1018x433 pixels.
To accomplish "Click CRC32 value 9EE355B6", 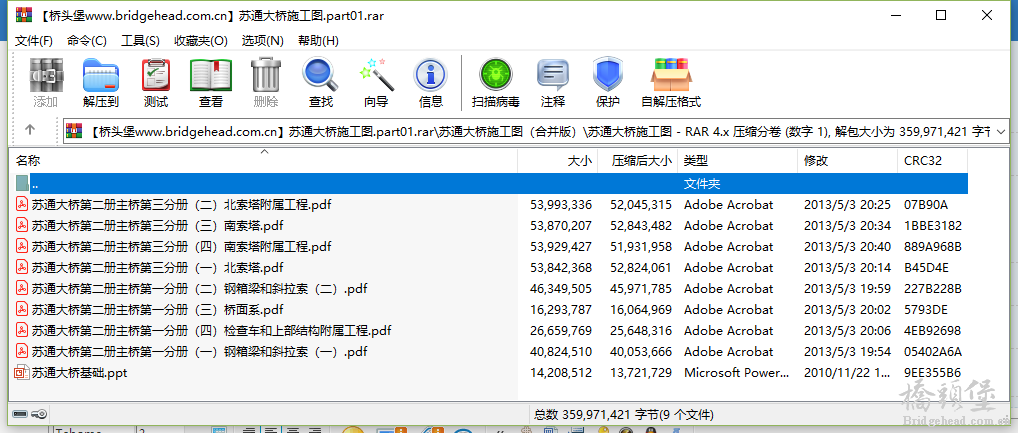I will 933,373.
